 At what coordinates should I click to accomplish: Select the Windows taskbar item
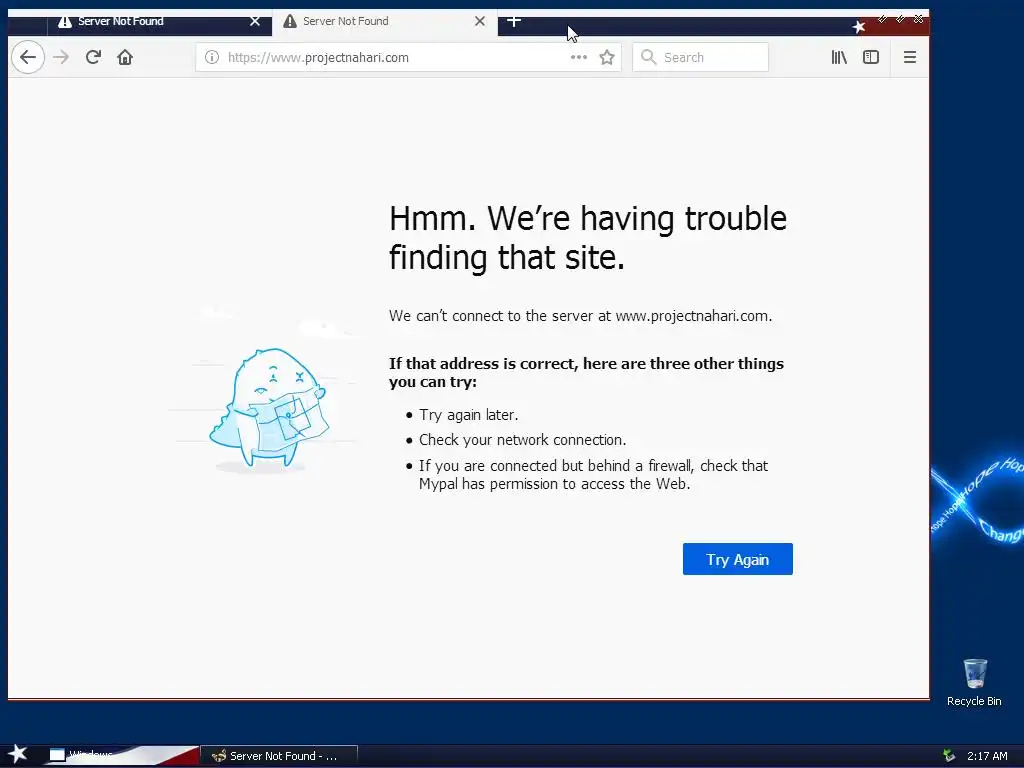pyautogui.click(x=121, y=756)
